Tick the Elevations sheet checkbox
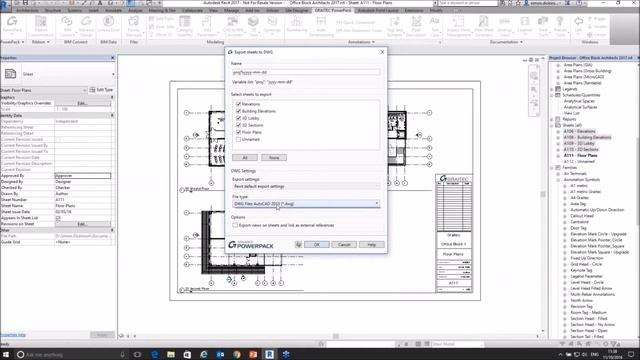 coord(238,104)
